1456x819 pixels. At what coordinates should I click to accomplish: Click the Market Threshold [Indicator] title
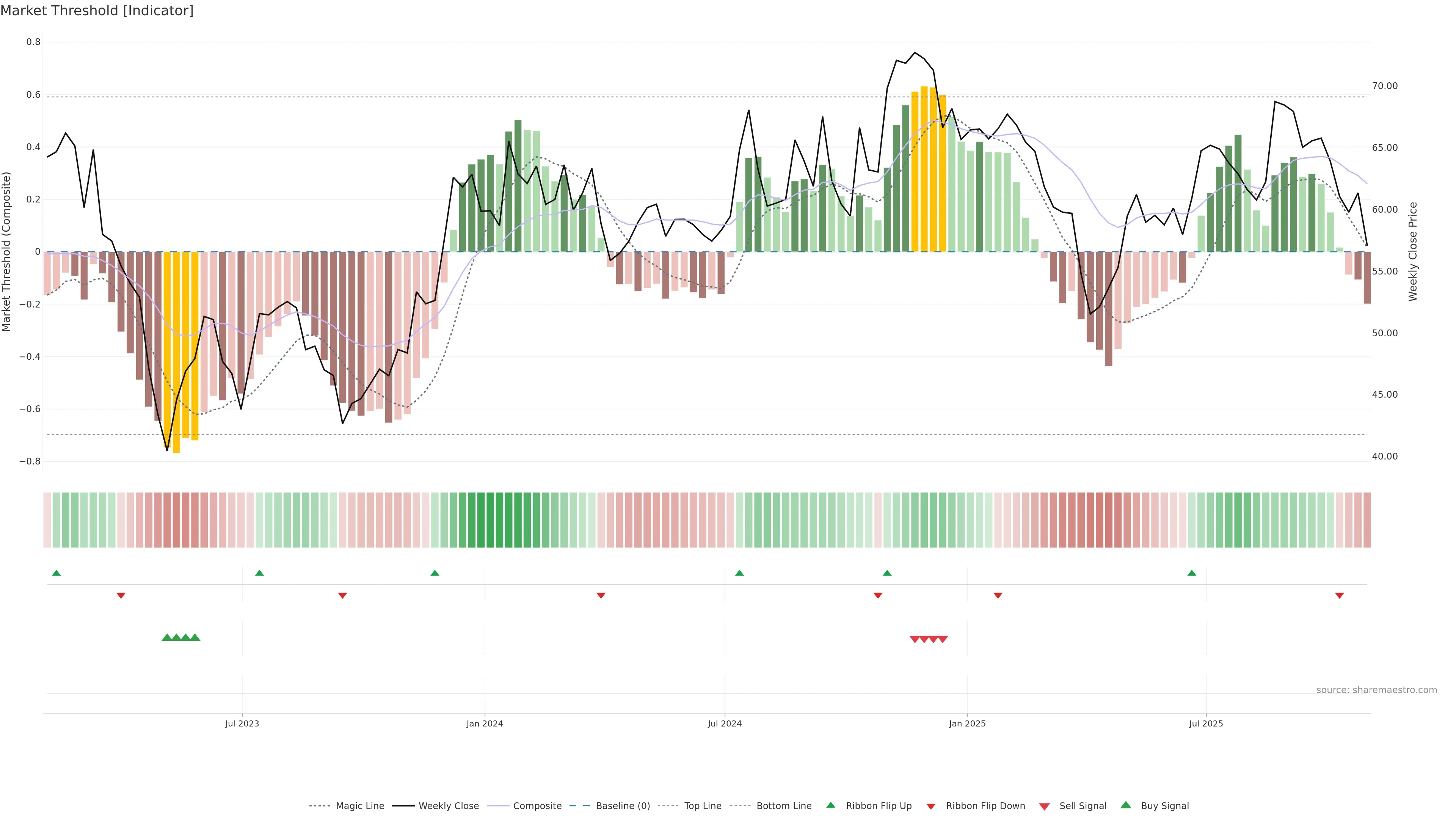(97, 11)
